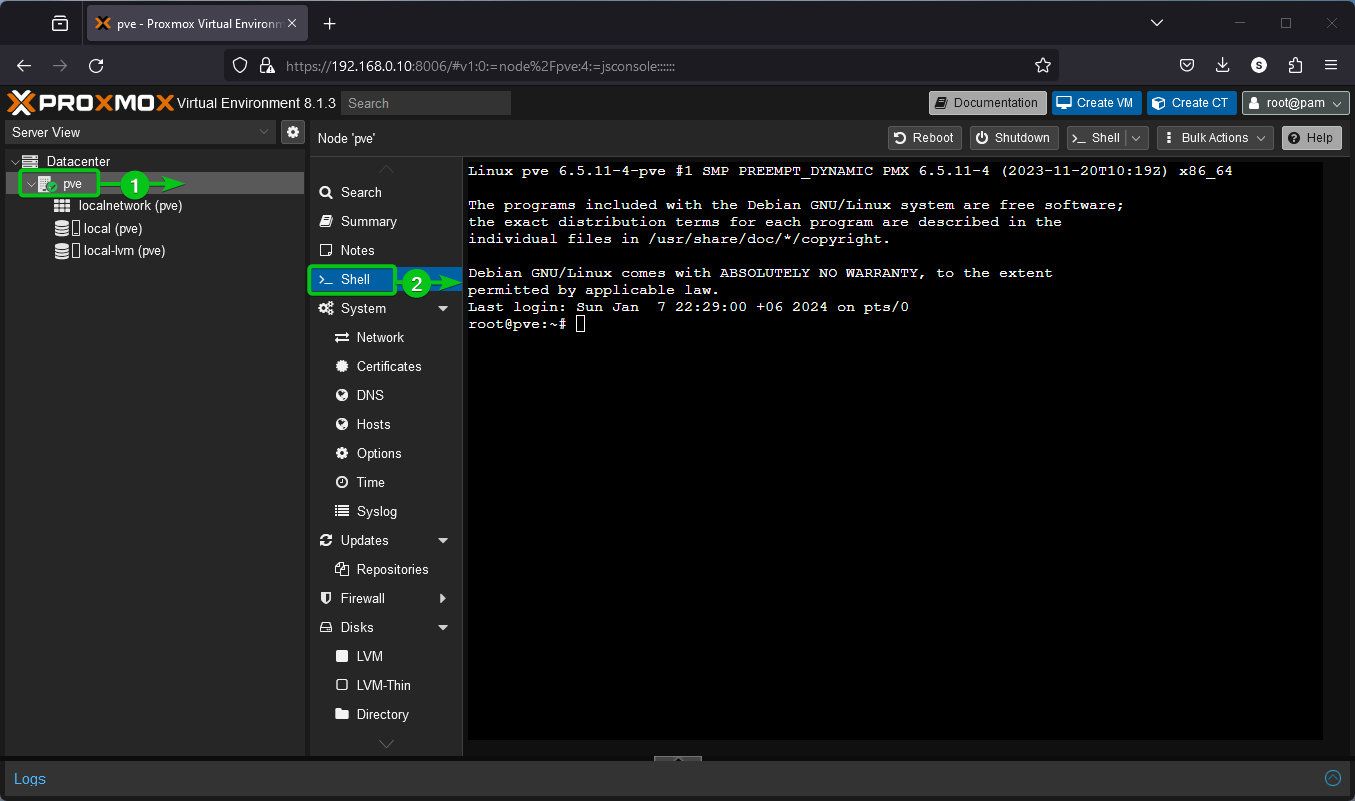This screenshot has height=801, width=1355.
Task: Click the log panel splitter handle
Action: [678, 759]
